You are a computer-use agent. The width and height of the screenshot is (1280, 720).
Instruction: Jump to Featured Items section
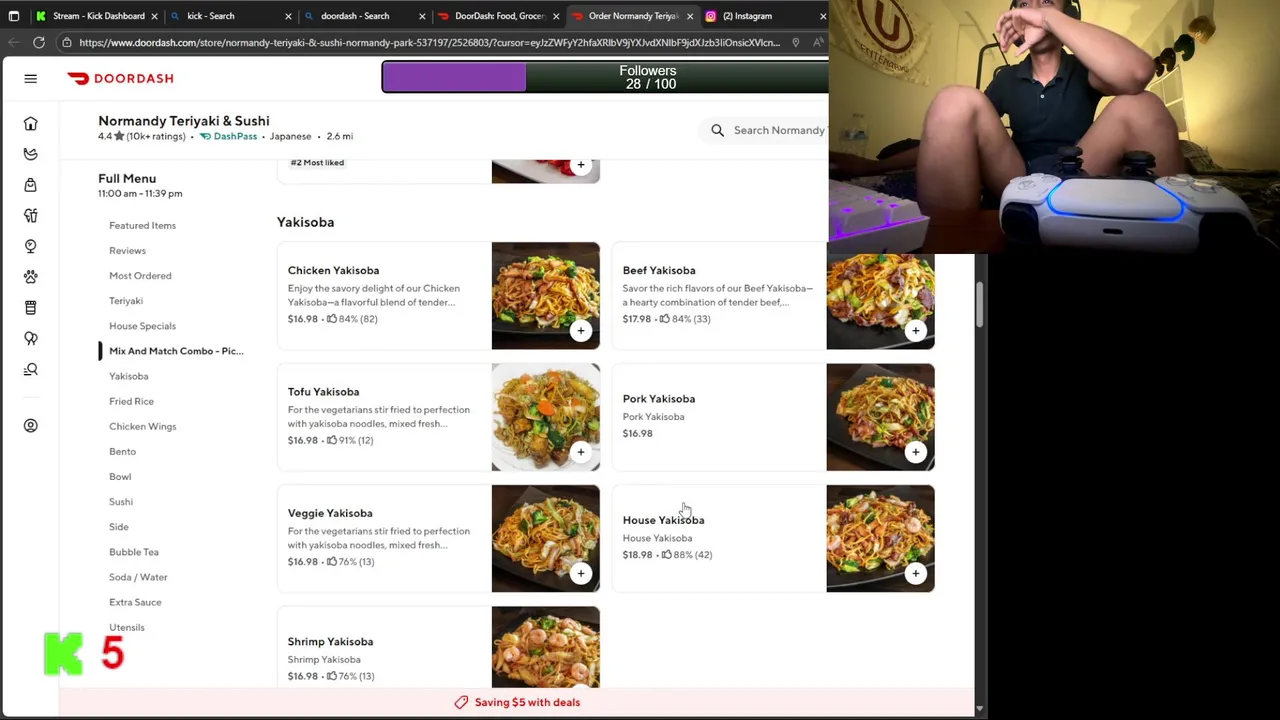(142, 226)
